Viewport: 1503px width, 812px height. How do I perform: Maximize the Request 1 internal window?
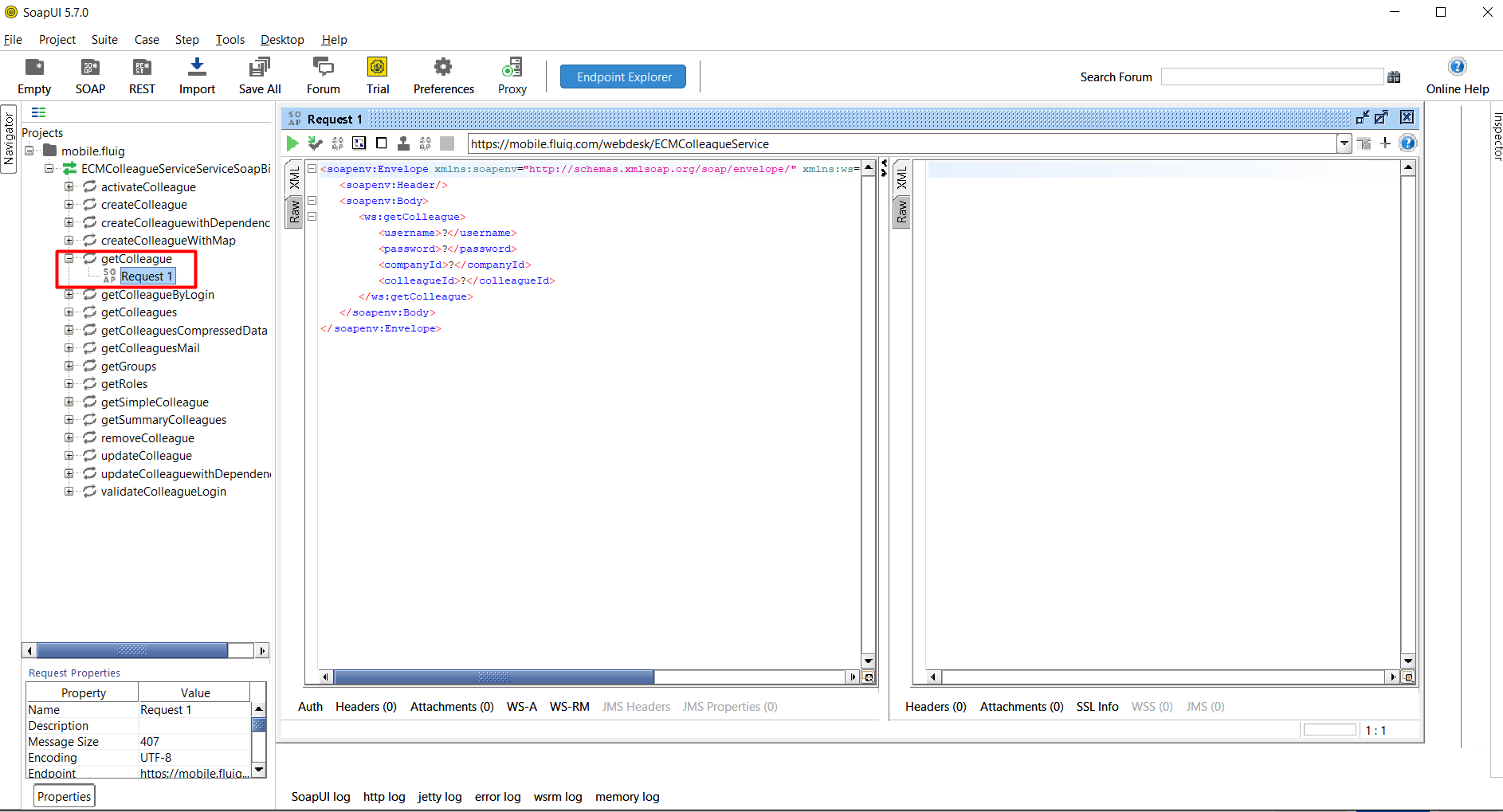tap(1381, 118)
